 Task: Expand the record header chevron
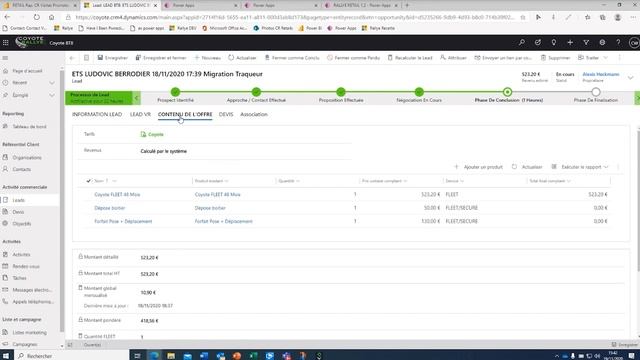(x=631, y=78)
